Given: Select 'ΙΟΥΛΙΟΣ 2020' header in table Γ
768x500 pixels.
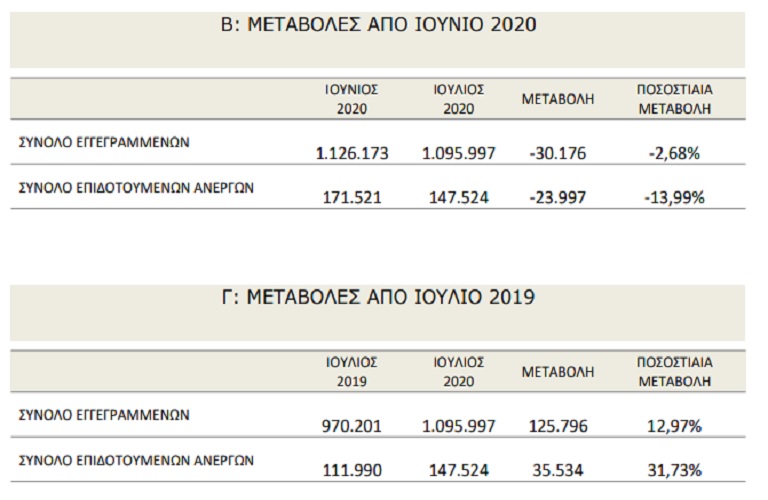Looking at the screenshot, I should (460, 371).
